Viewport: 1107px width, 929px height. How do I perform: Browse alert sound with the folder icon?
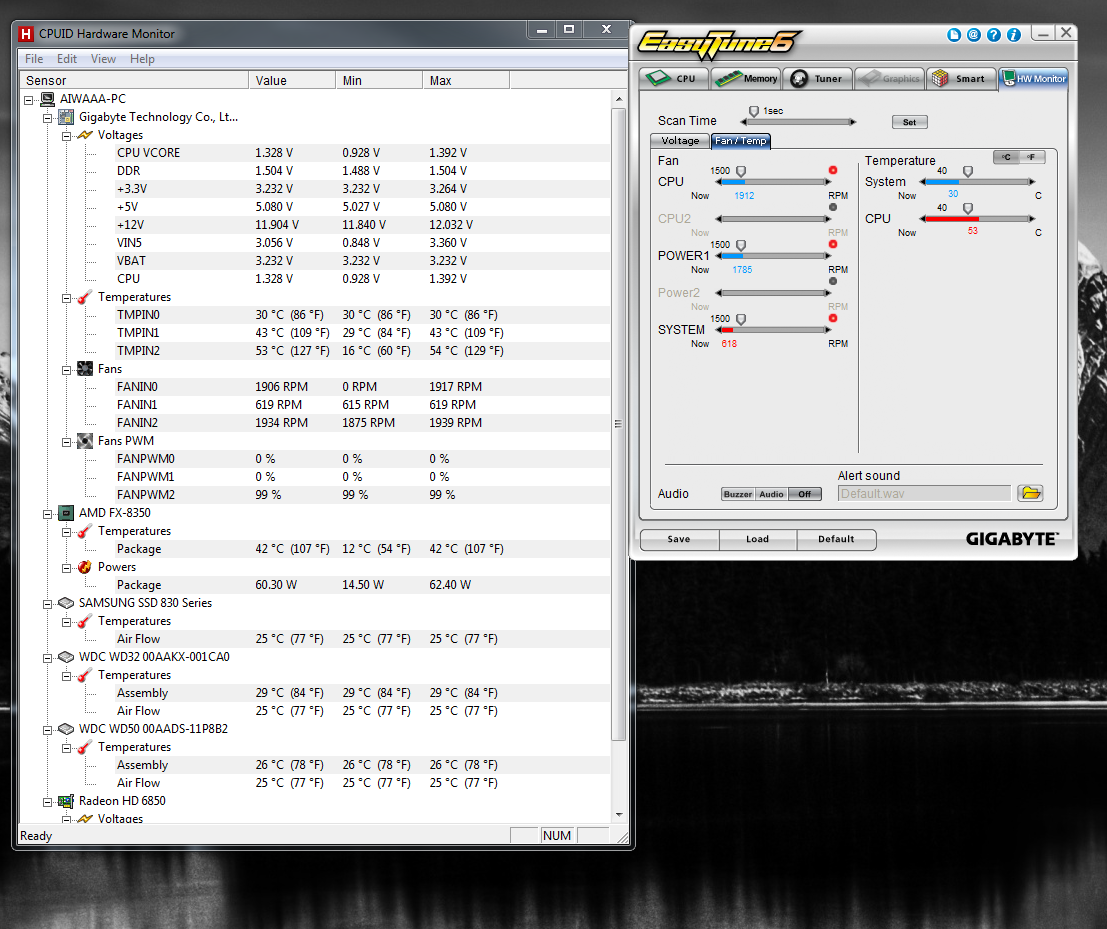1030,493
